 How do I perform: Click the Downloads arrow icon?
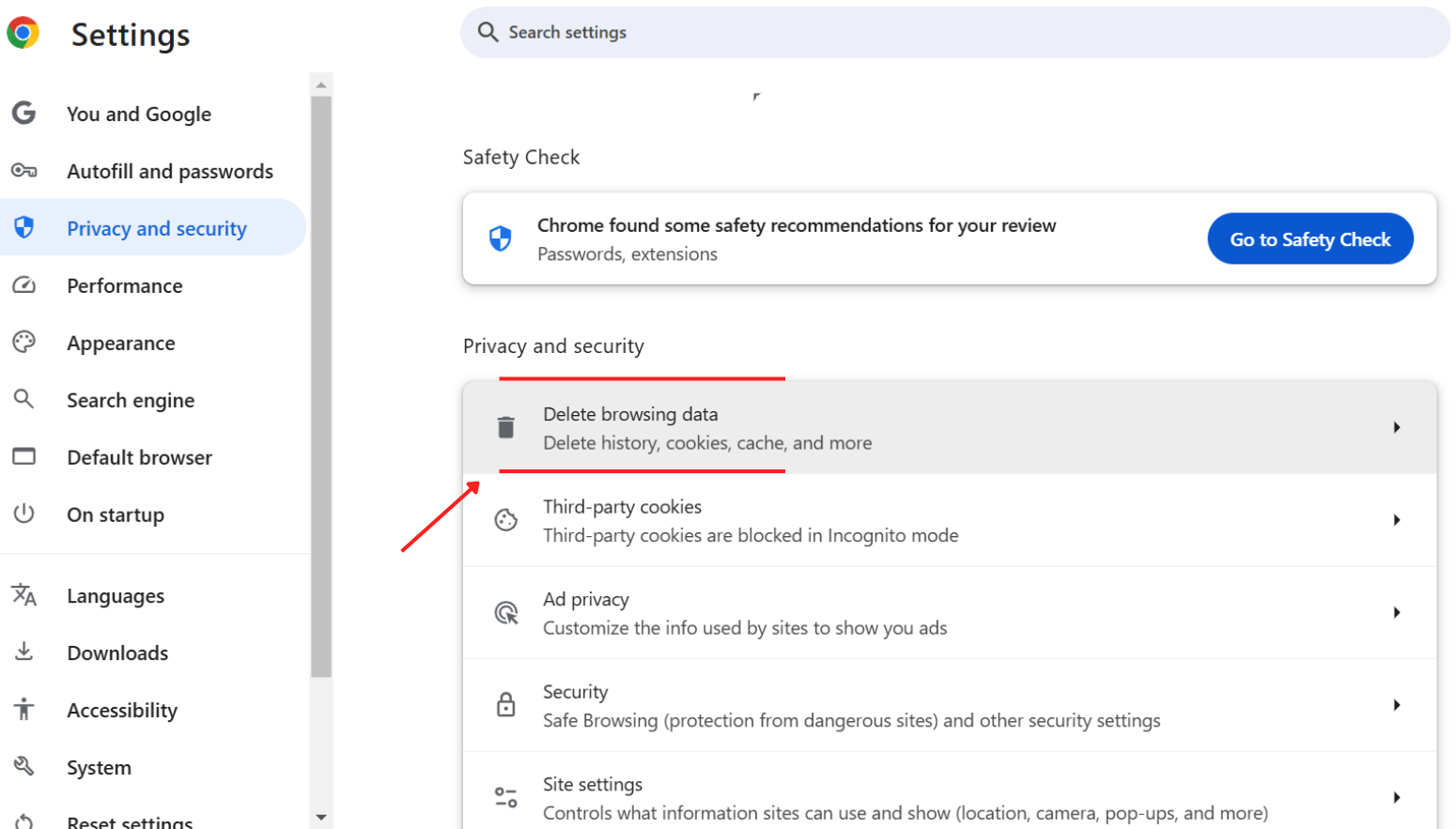coord(23,652)
